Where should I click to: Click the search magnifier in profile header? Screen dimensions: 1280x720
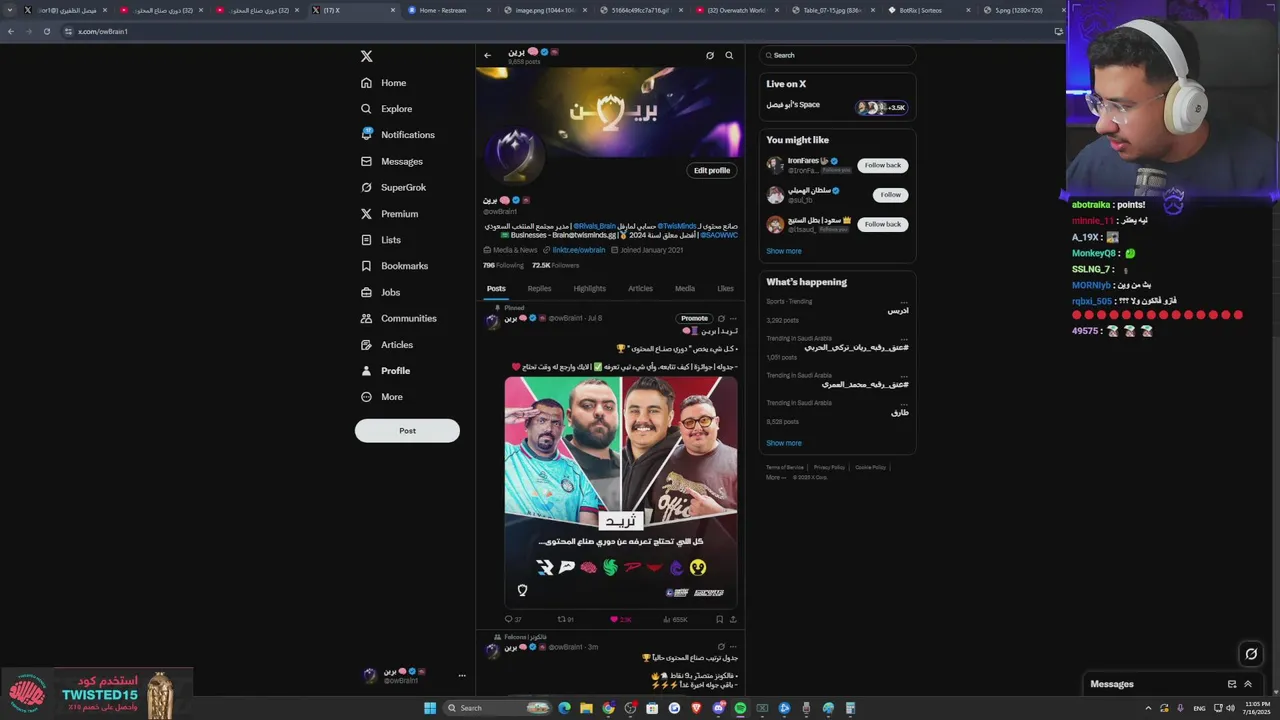pyautogui.click(x=729, y=56)
